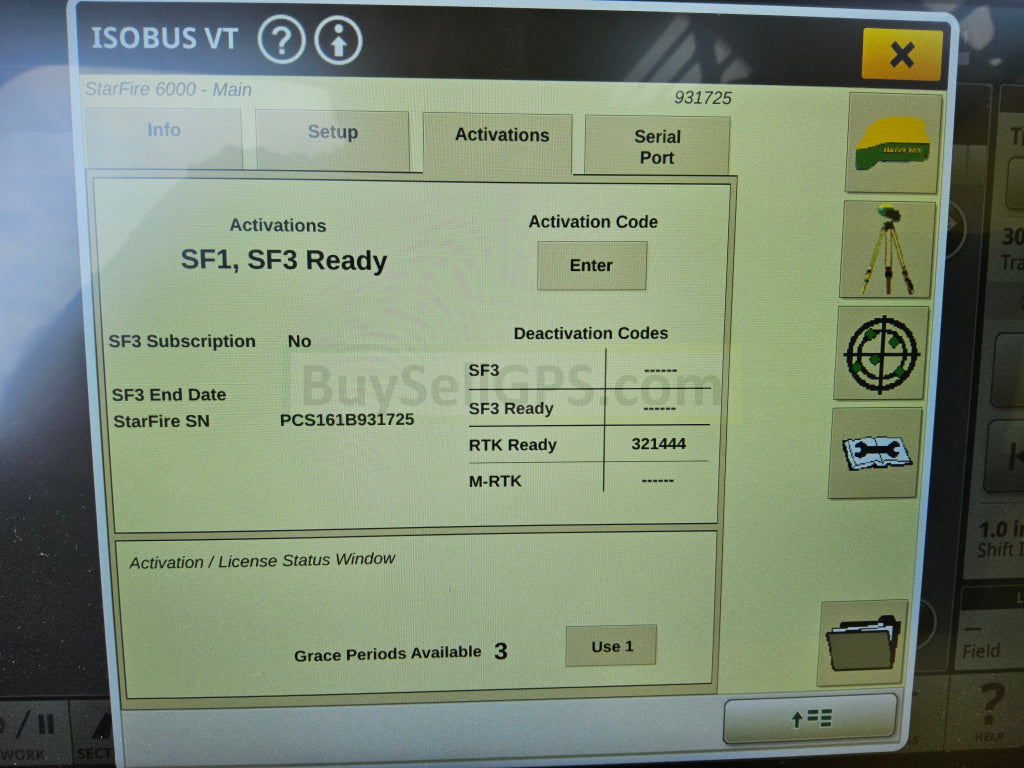Select the StarFire receiver icon
The height and width of the screenshot is (768, 1024).
[x=893, y=143]
